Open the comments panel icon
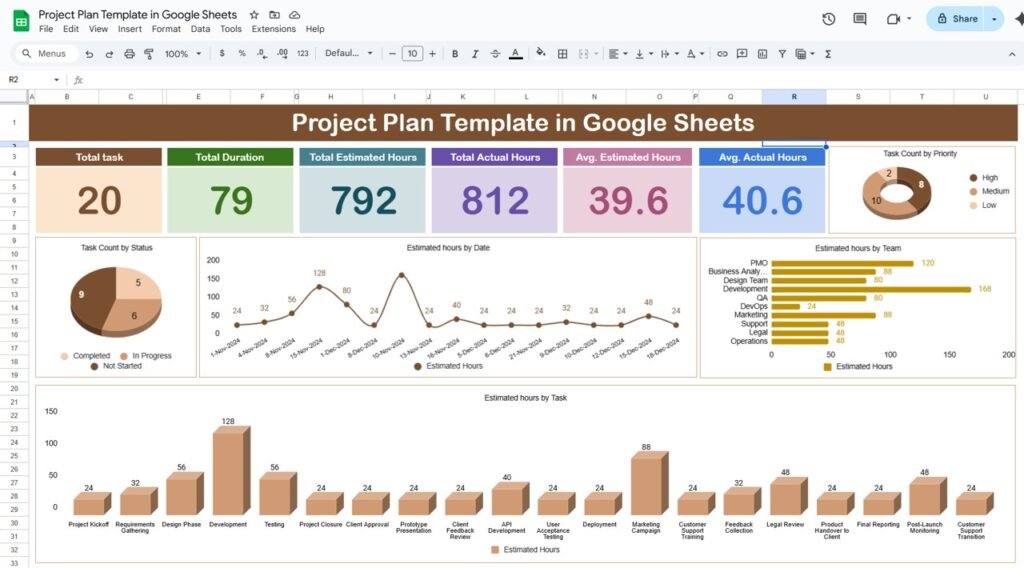The height and width of the screenshot is (568, 1024). (x=859, y=19)
